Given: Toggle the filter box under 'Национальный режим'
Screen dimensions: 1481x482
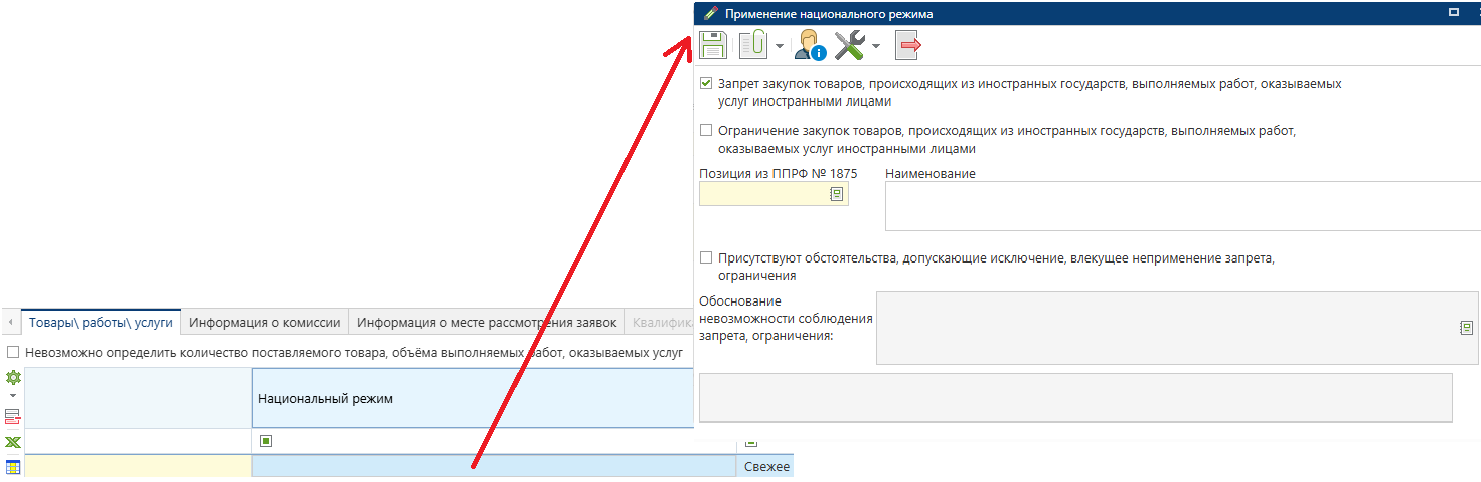Looking at the screenshot, I should click(267, 441).
